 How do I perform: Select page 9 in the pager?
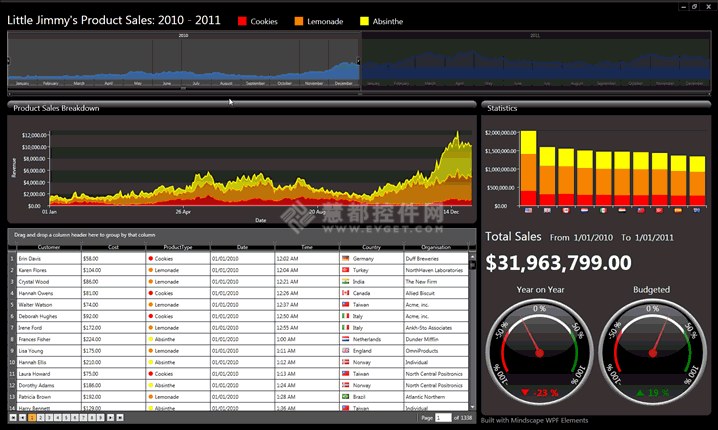click(x=101, y=418)
